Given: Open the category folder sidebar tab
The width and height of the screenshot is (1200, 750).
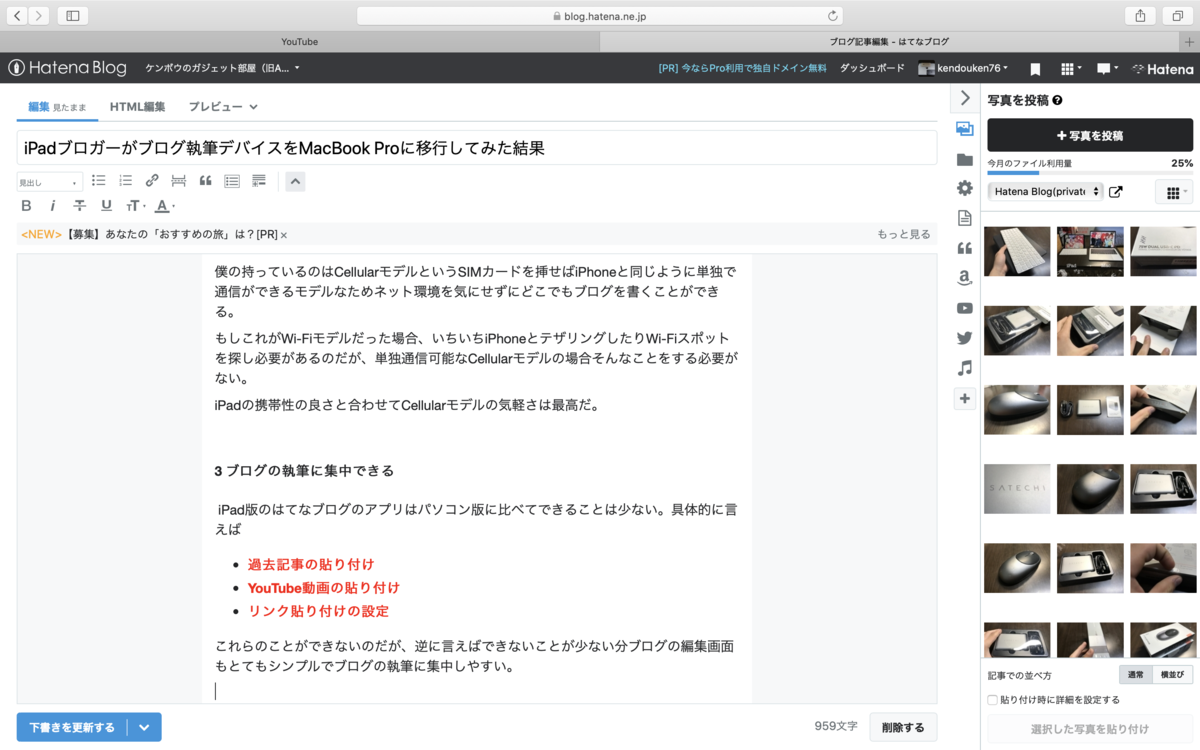Looking at the screenshot, I should [x=964, y=159].
